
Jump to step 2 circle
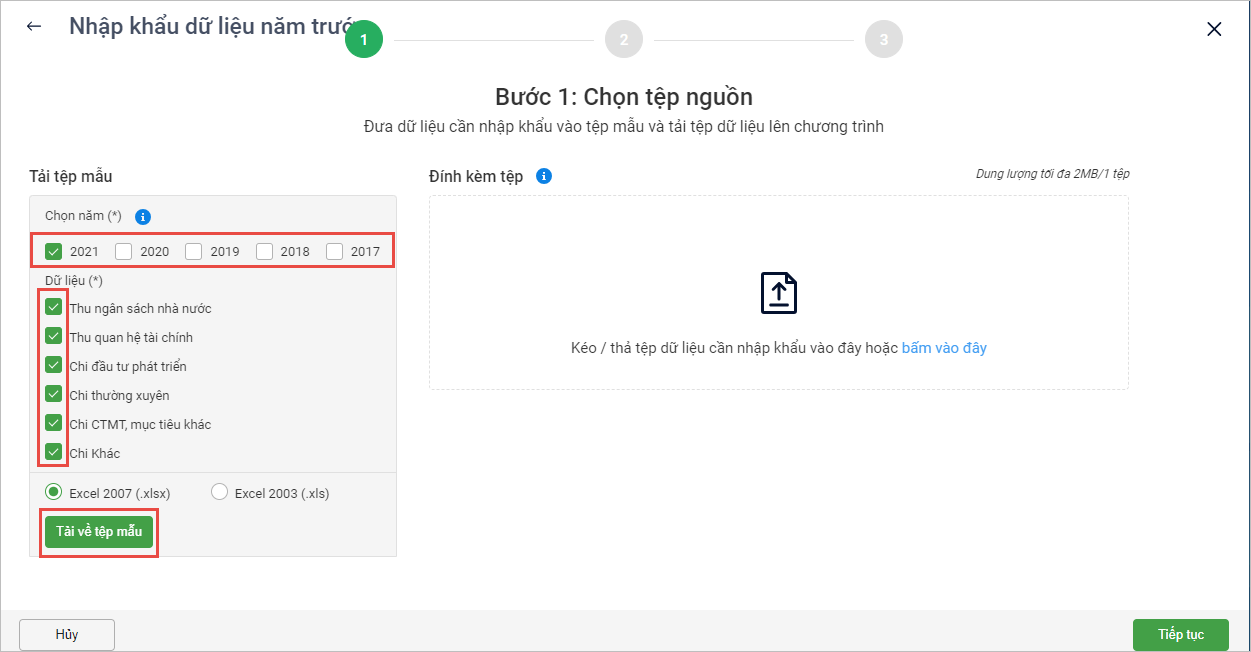(x=624, y=40)
